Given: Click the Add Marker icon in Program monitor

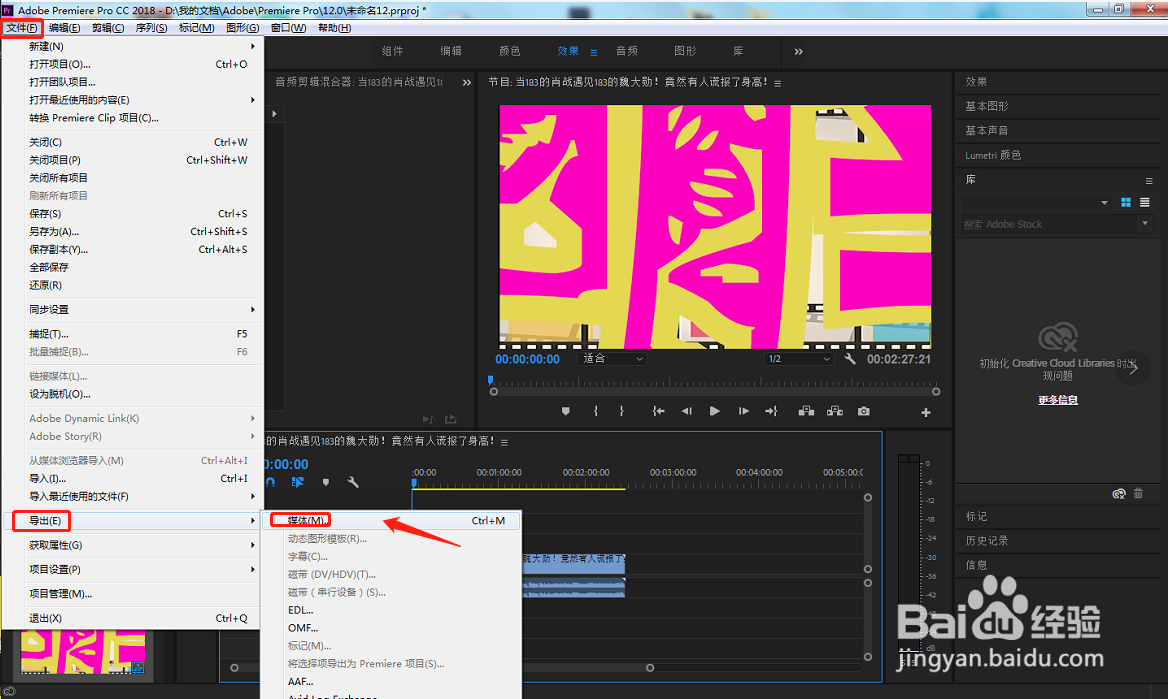Looking at the screenshot, I should pyautogui.click(x=565, y=411).
